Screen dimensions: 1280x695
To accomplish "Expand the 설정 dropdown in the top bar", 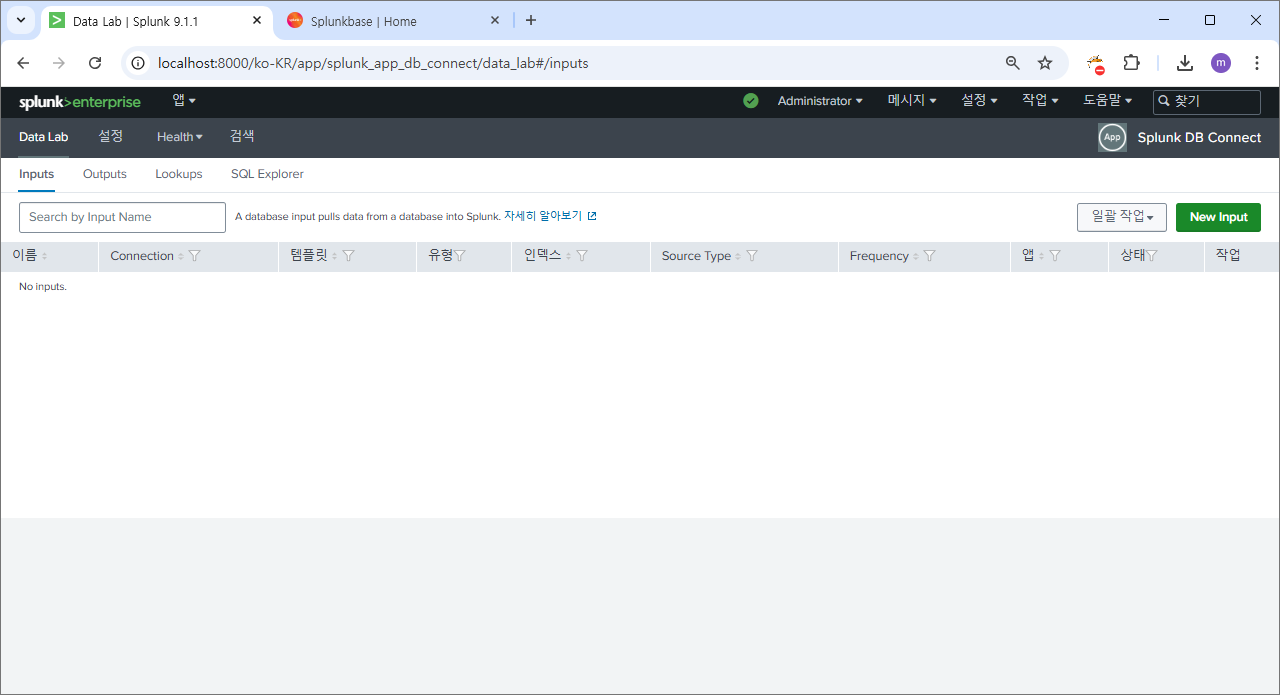I will pyautogui.click(x=980, y=101).
